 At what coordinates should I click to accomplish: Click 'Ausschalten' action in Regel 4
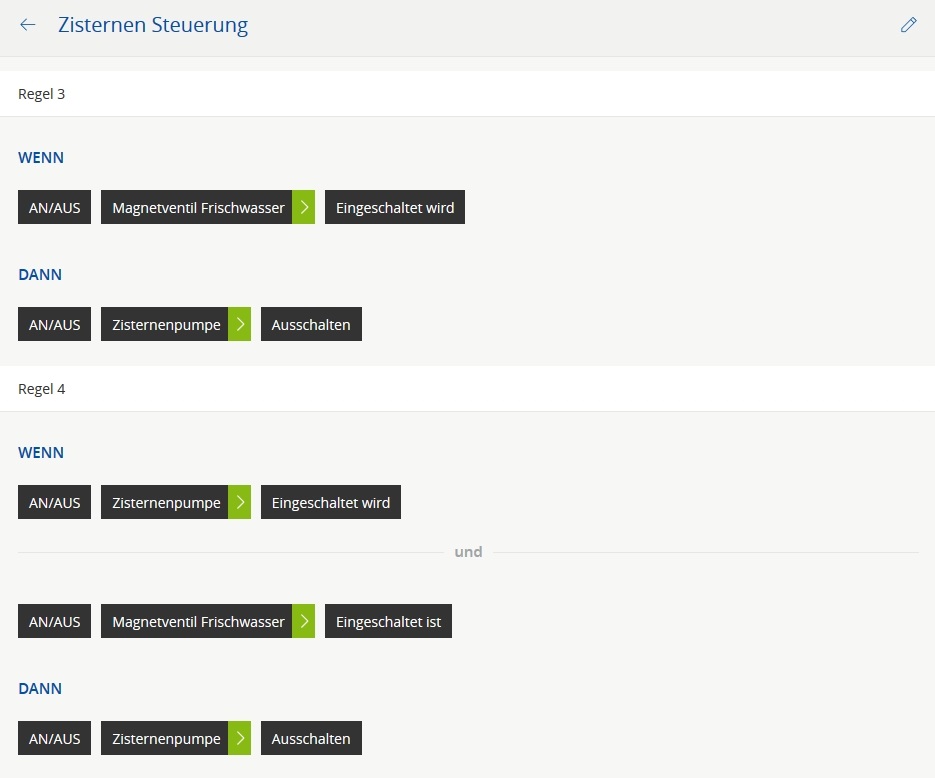pos(311,739)
